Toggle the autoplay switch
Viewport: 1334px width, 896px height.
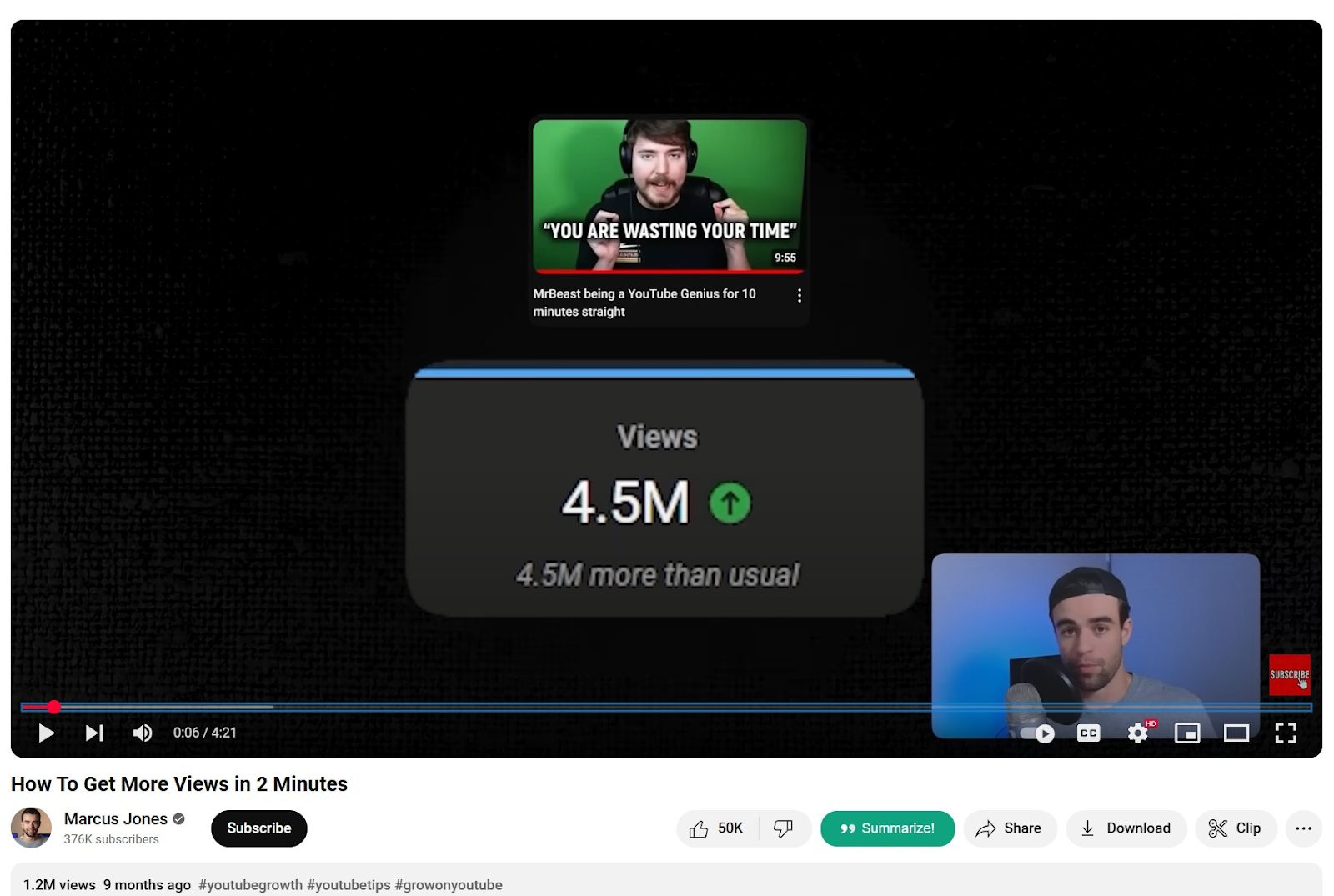1037,733
